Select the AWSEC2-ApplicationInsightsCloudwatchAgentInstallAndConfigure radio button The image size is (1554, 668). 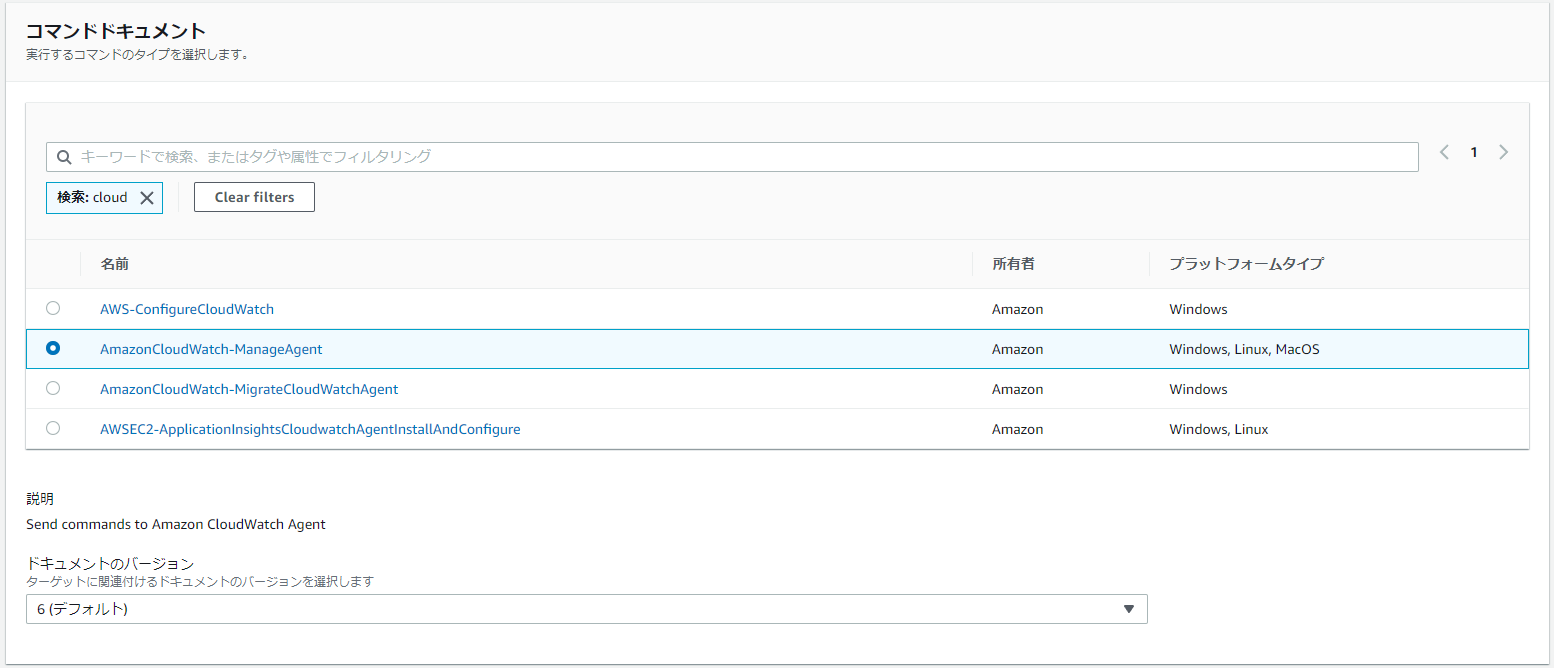pyautogui.click(x=53, y=428)
